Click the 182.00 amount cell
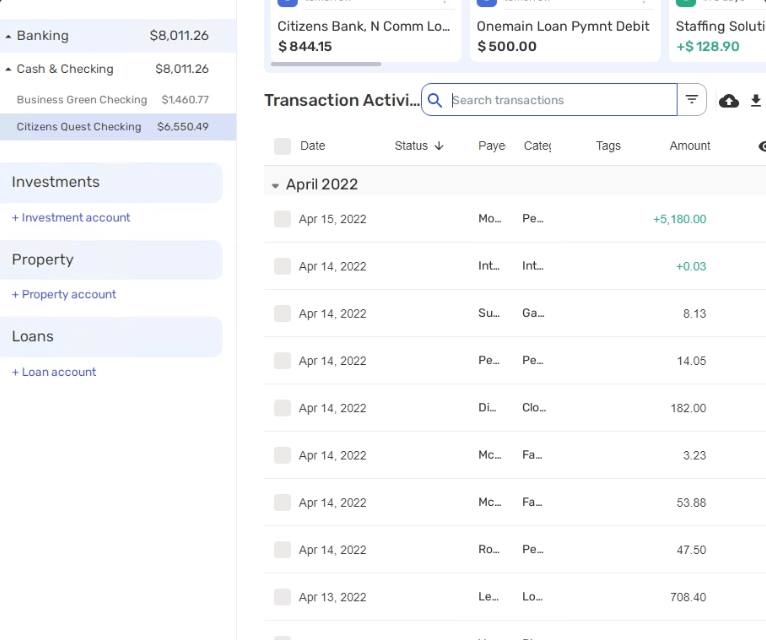This screenshot has width=766, height=640. [x=688, y=408]
